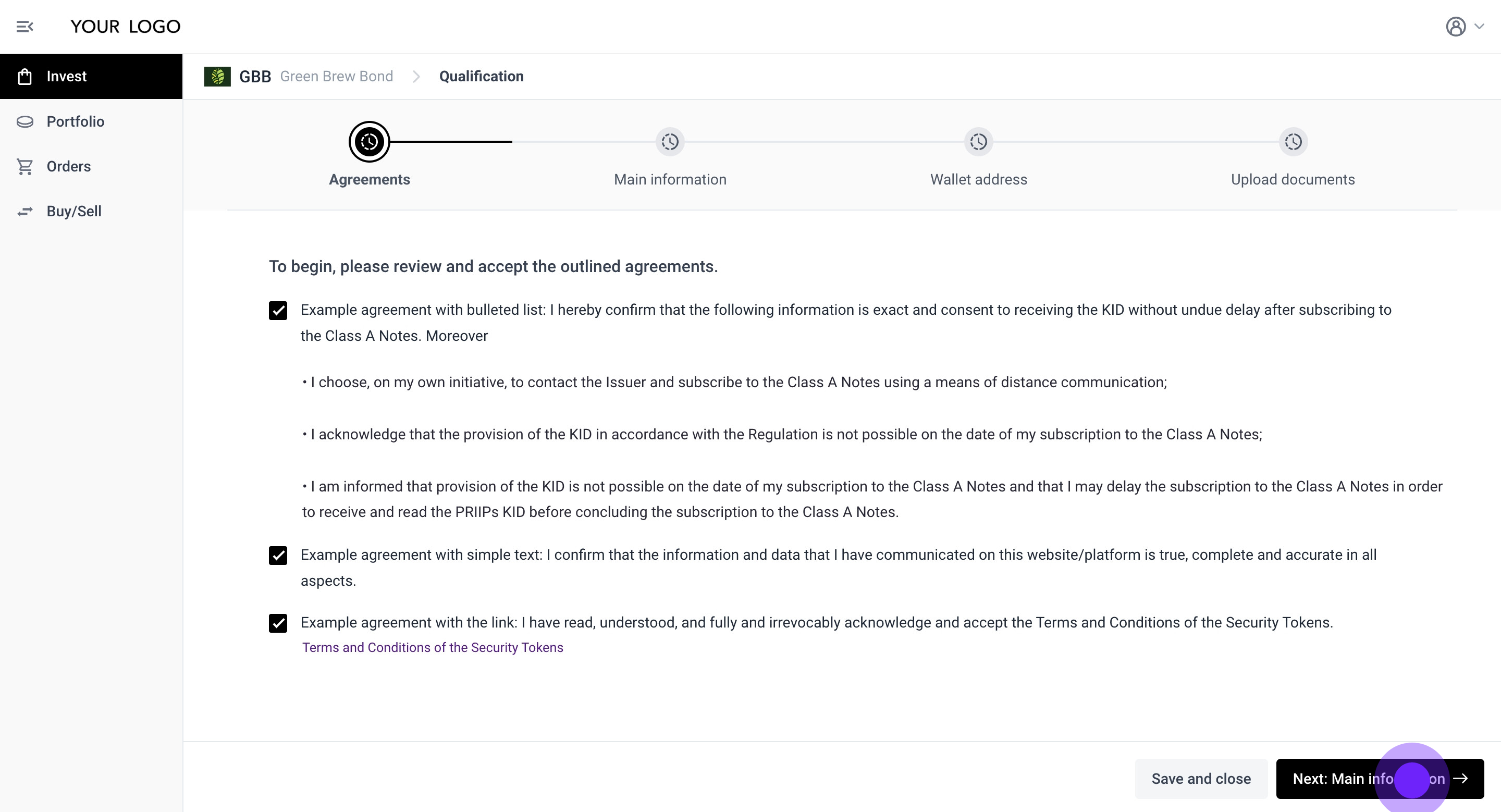Collapse the sidebar with the menu icon

tap(24, 27)
